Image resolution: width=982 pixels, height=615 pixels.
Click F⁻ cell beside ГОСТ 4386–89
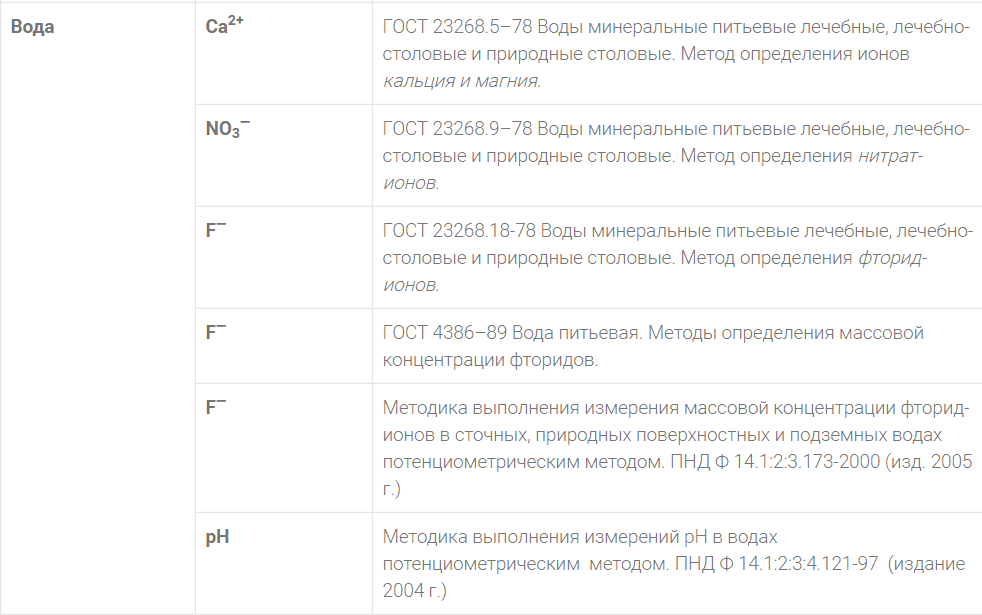(216, 333)
